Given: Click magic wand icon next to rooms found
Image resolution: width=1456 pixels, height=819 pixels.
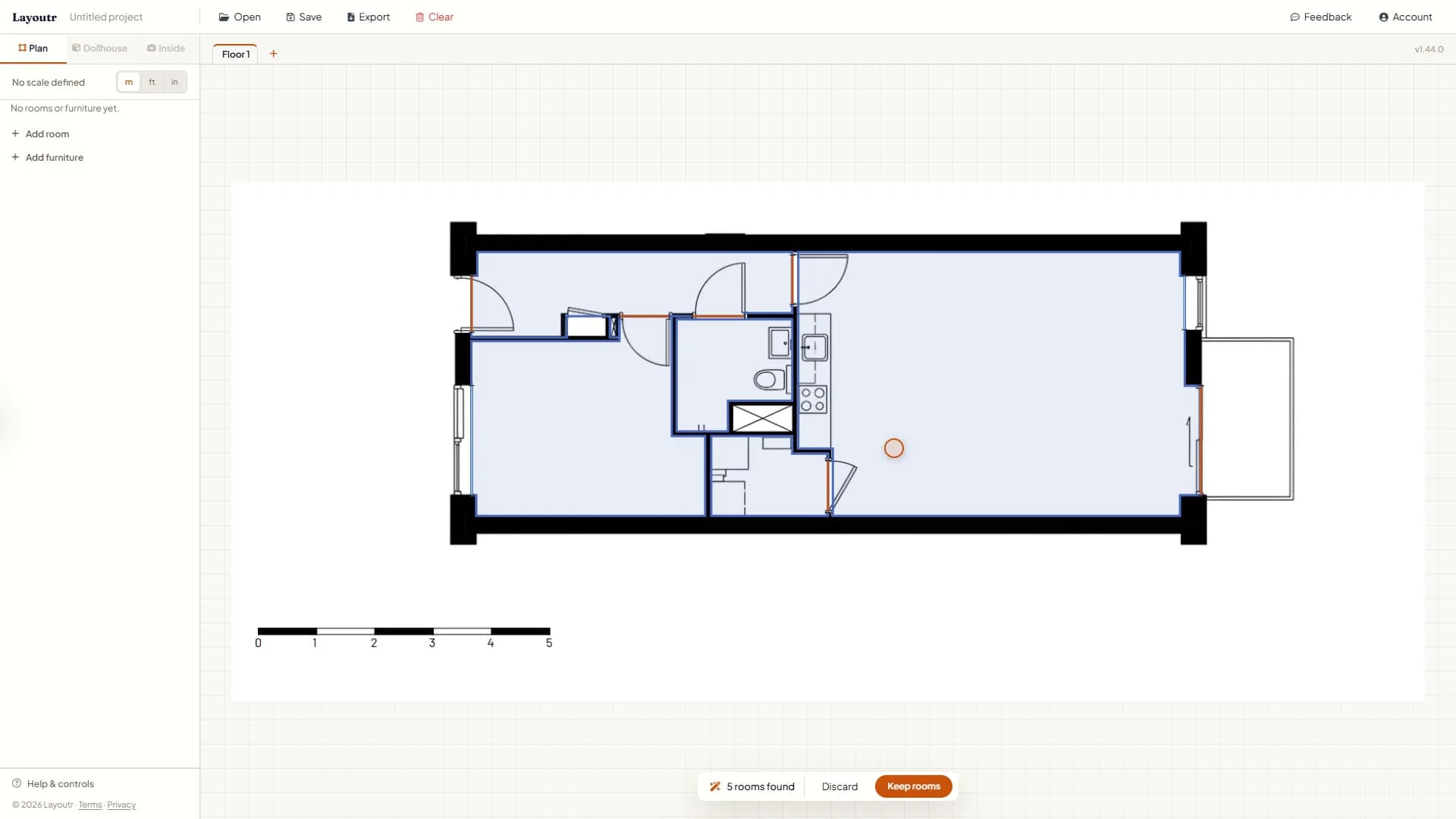Looking at the screenshot, I should (x=714, y=786).
